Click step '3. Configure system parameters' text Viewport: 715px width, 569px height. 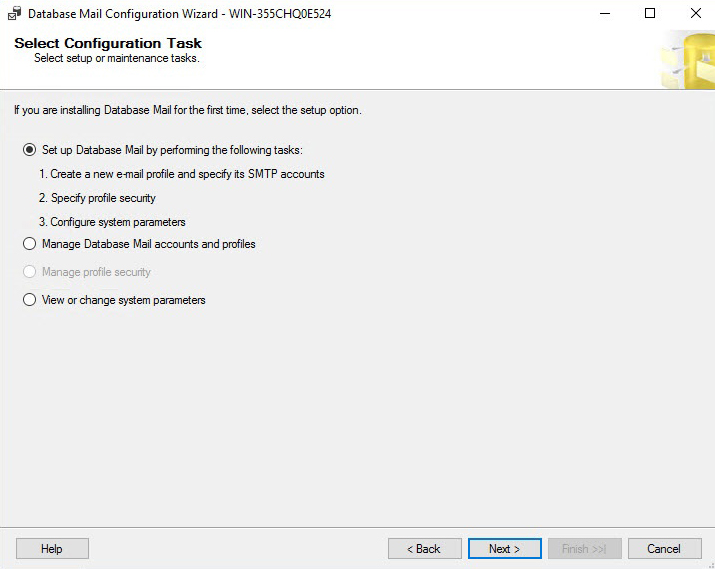(x=112, y=222)
